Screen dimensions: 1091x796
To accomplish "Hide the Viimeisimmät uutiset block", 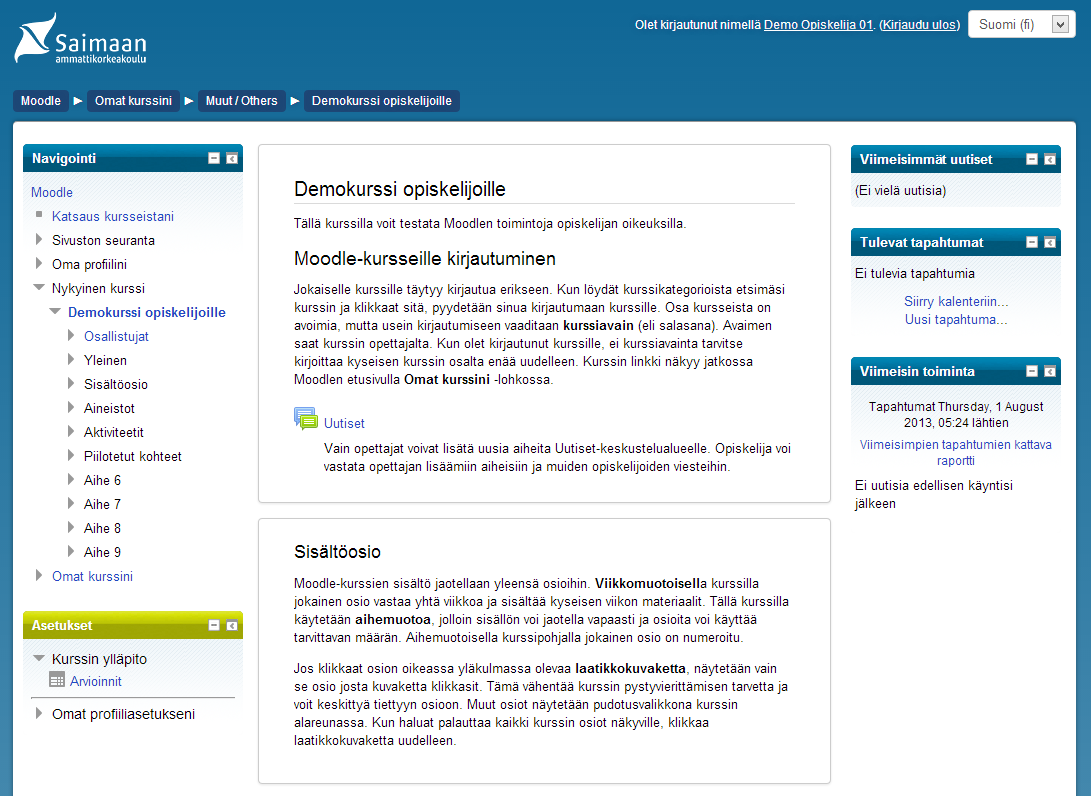I will 1032,159.
